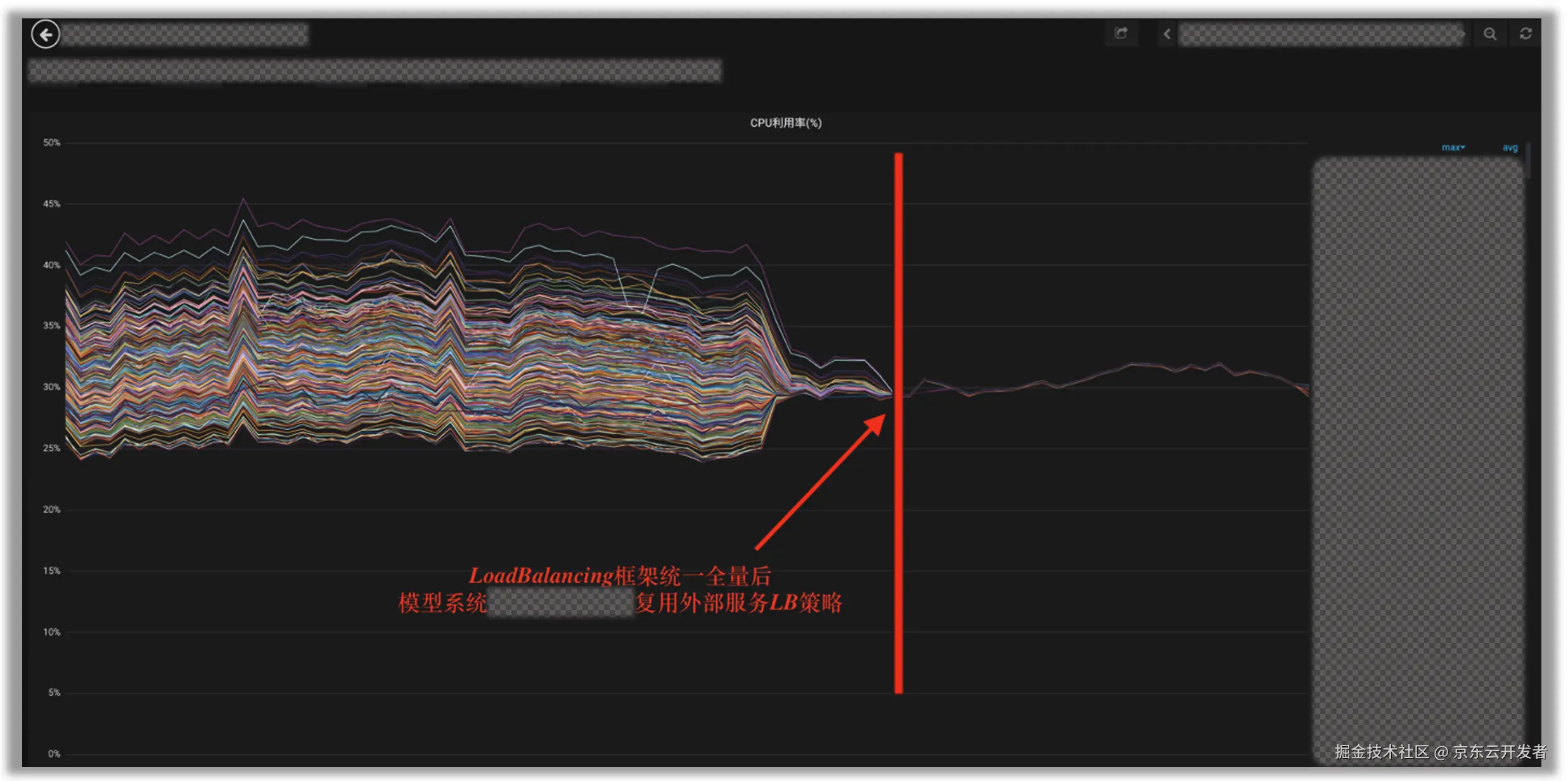Viewport: 1568px width, 781px height.
Task: Open the share dashboard icon
Action: point(1121,34)
